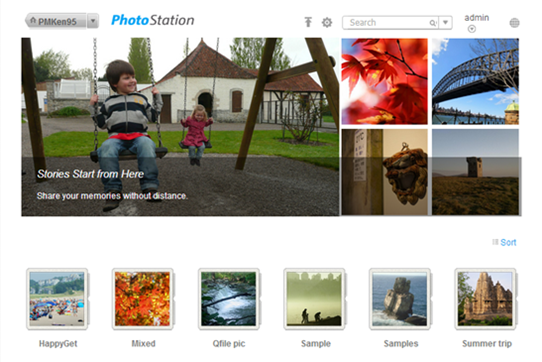Image resolution: width=542 pixels, height=362 pixels.
Task: Expand the admin user menu arrow
Action: tap(471, 29)
